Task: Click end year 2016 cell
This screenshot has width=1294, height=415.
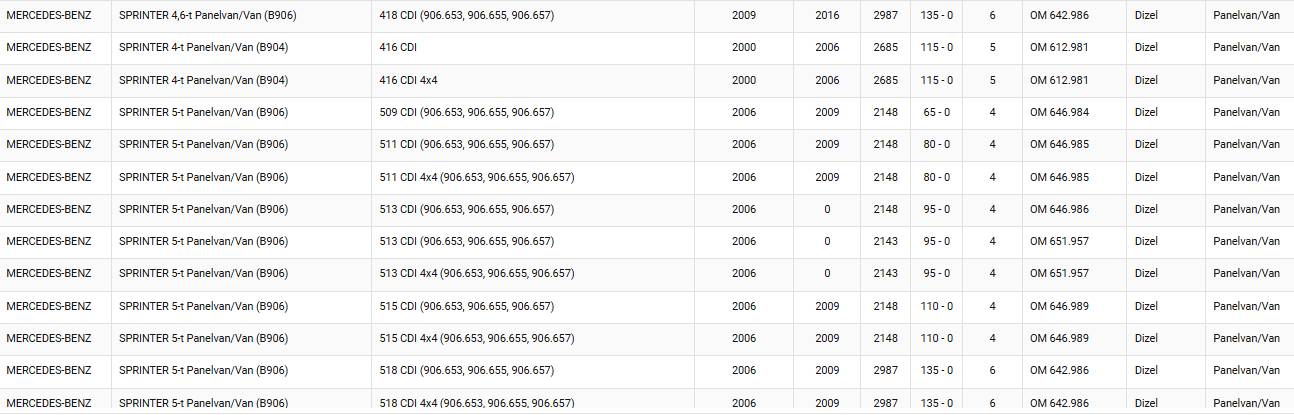Action: pyautogui.click(x=827, y=16)
